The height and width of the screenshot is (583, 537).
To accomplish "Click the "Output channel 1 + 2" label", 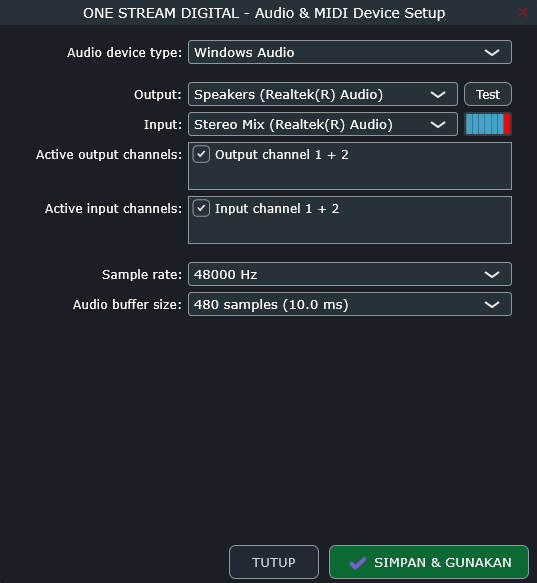I will click(x=282, y=155).
